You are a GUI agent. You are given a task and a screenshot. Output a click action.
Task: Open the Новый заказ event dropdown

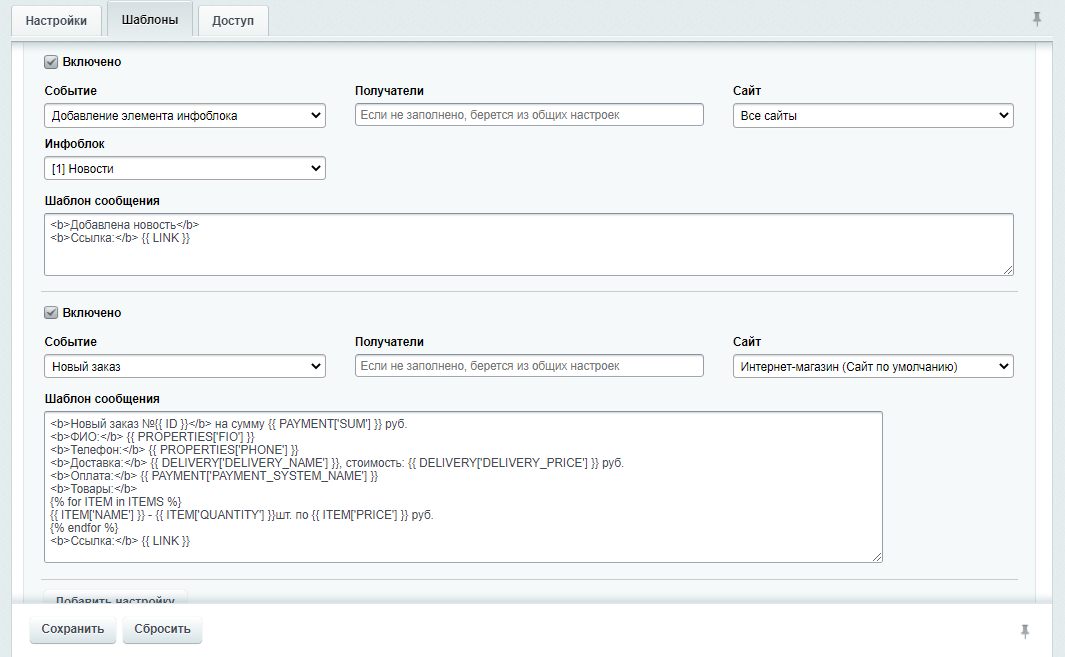pos(185,367)
